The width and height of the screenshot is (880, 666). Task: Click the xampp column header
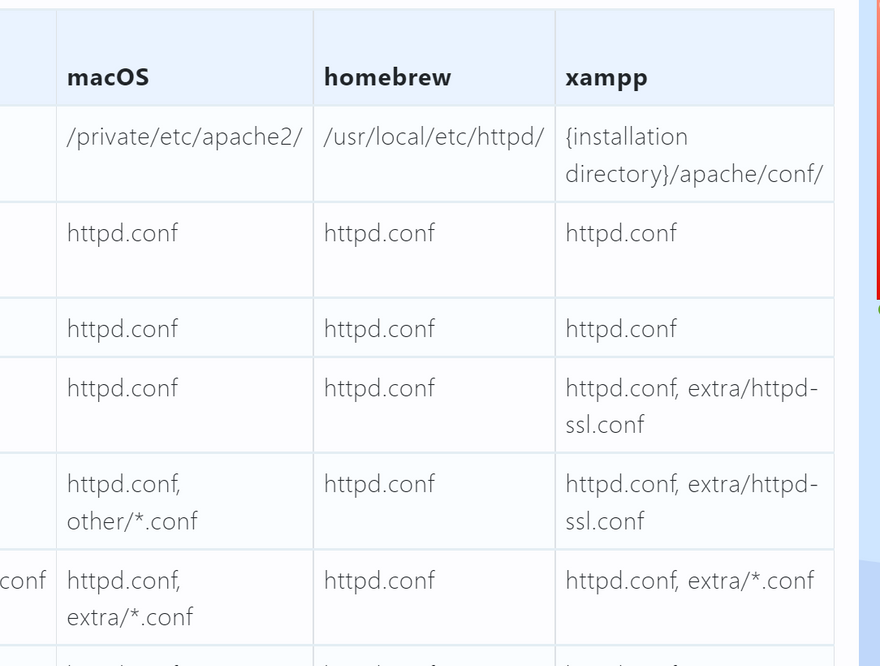pos(606,77)
